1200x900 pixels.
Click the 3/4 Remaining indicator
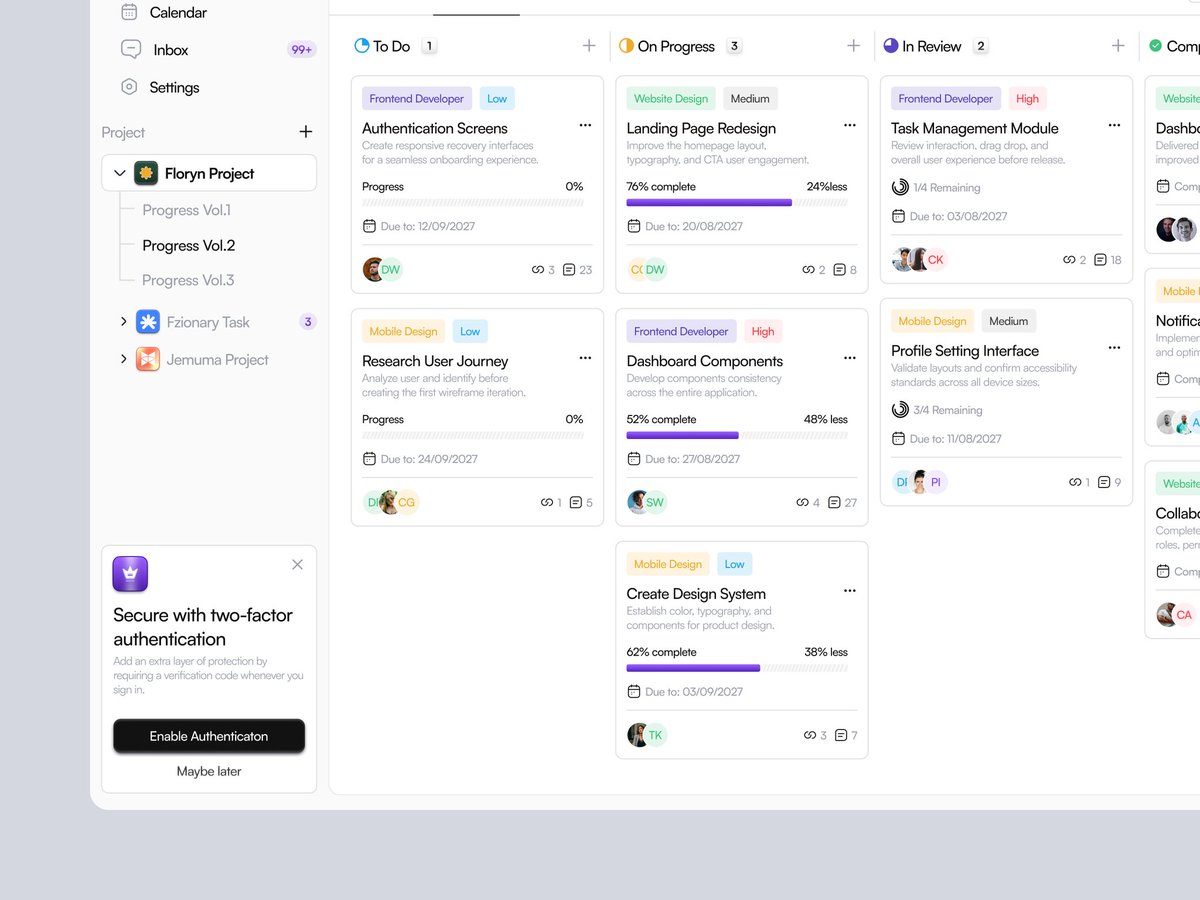(x=937, y=410)
